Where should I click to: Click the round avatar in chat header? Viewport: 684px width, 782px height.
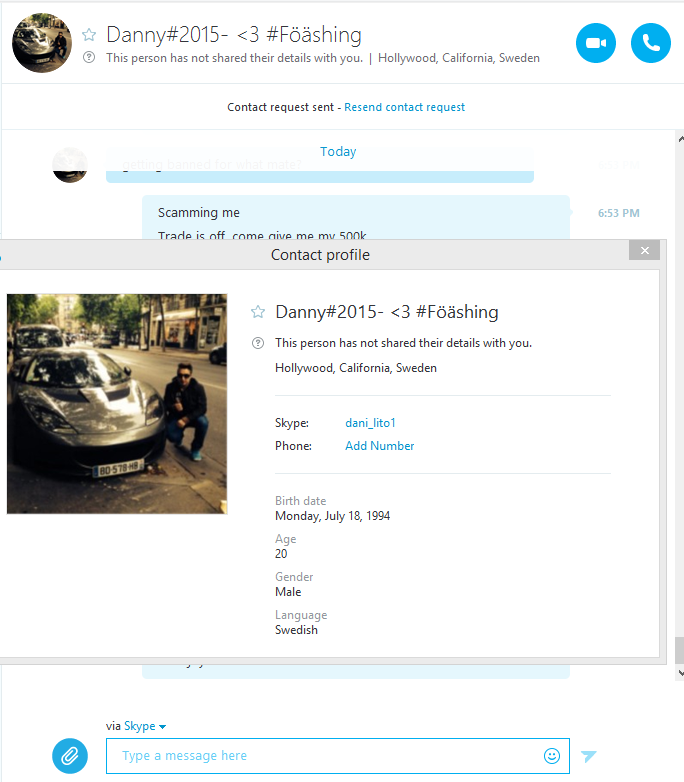42,43
